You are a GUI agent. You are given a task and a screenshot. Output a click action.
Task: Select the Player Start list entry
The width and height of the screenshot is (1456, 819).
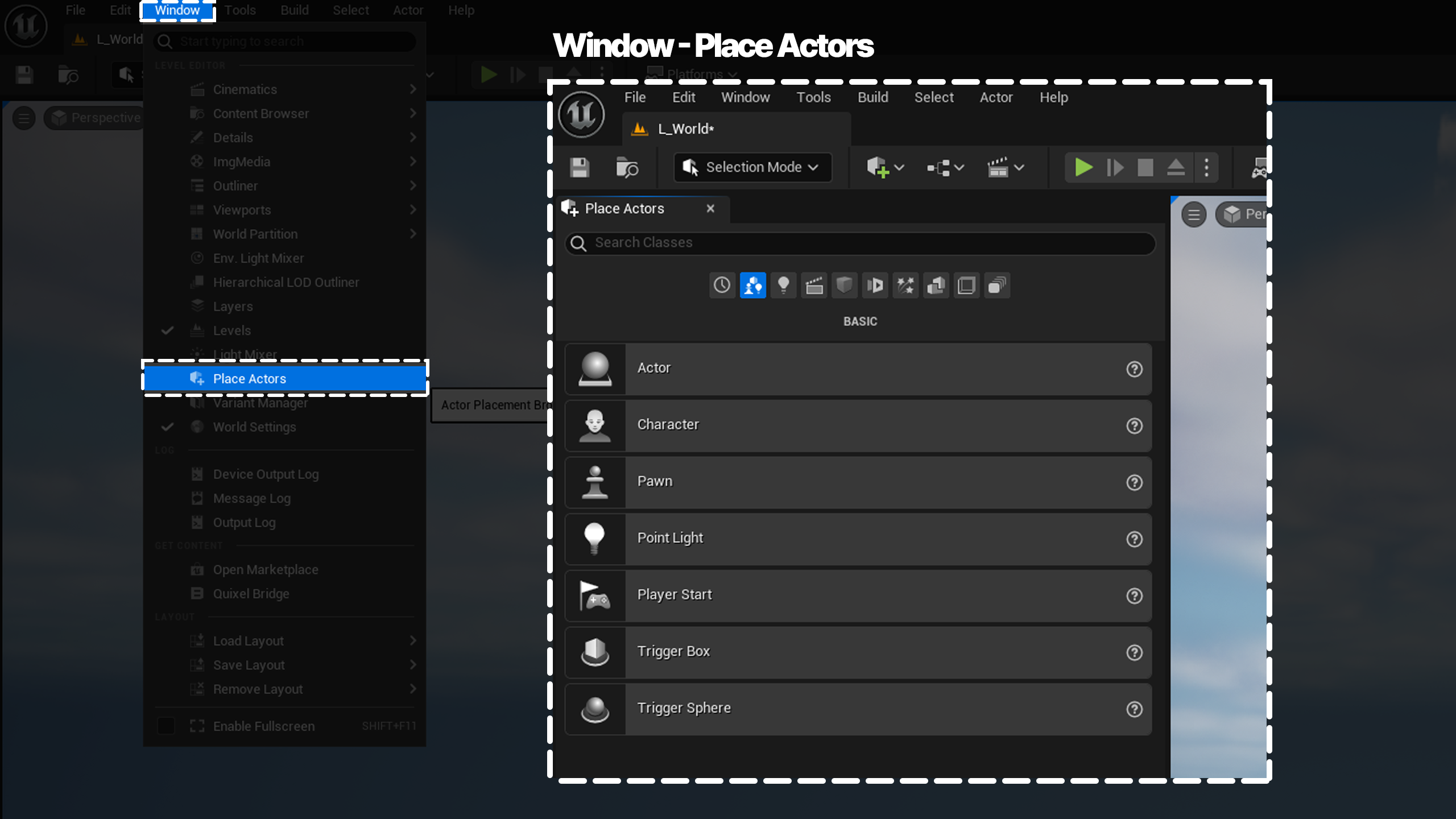point(858,595)
